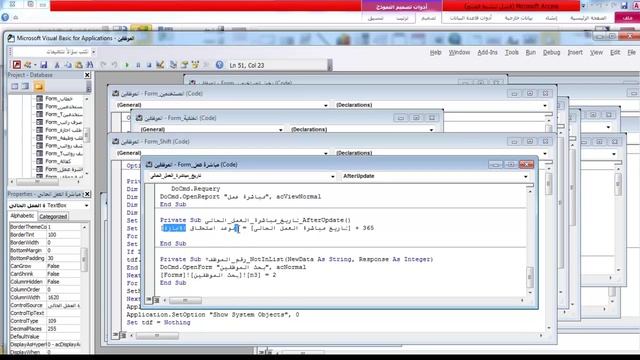Select the BottomPadding property row

tap(44, 258)
